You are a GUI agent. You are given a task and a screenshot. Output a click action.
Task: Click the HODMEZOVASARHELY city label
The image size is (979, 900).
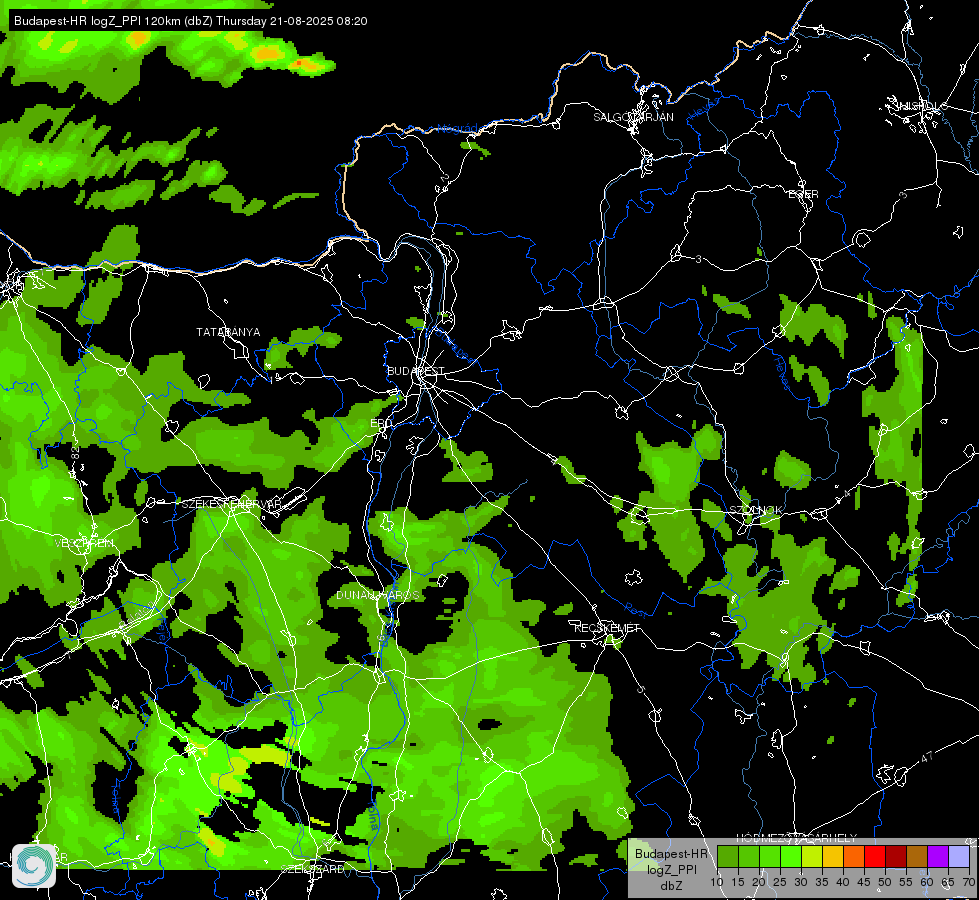click(x=797, y=838)
